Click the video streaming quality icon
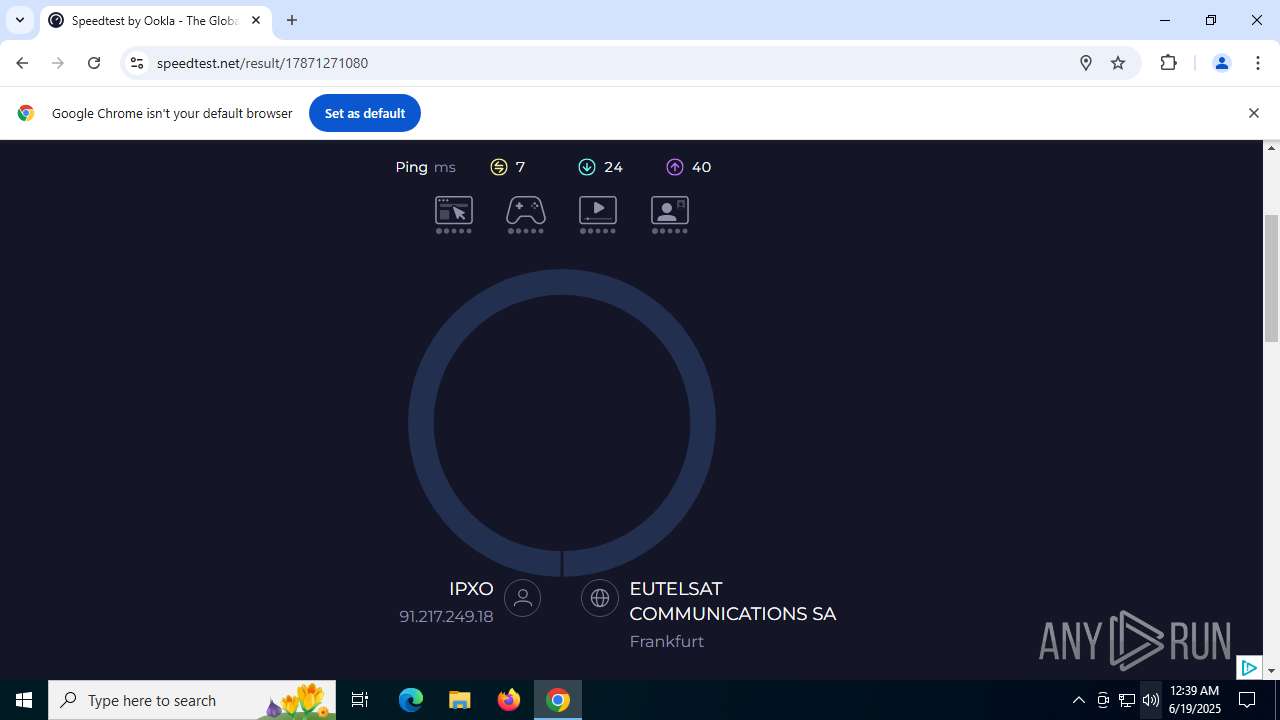Screen dimensions: 1280x720 click(x=598, y=214)
